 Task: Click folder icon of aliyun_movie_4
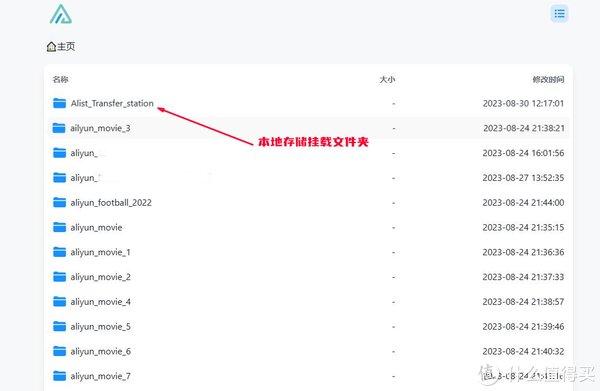(x=59, y=301)
